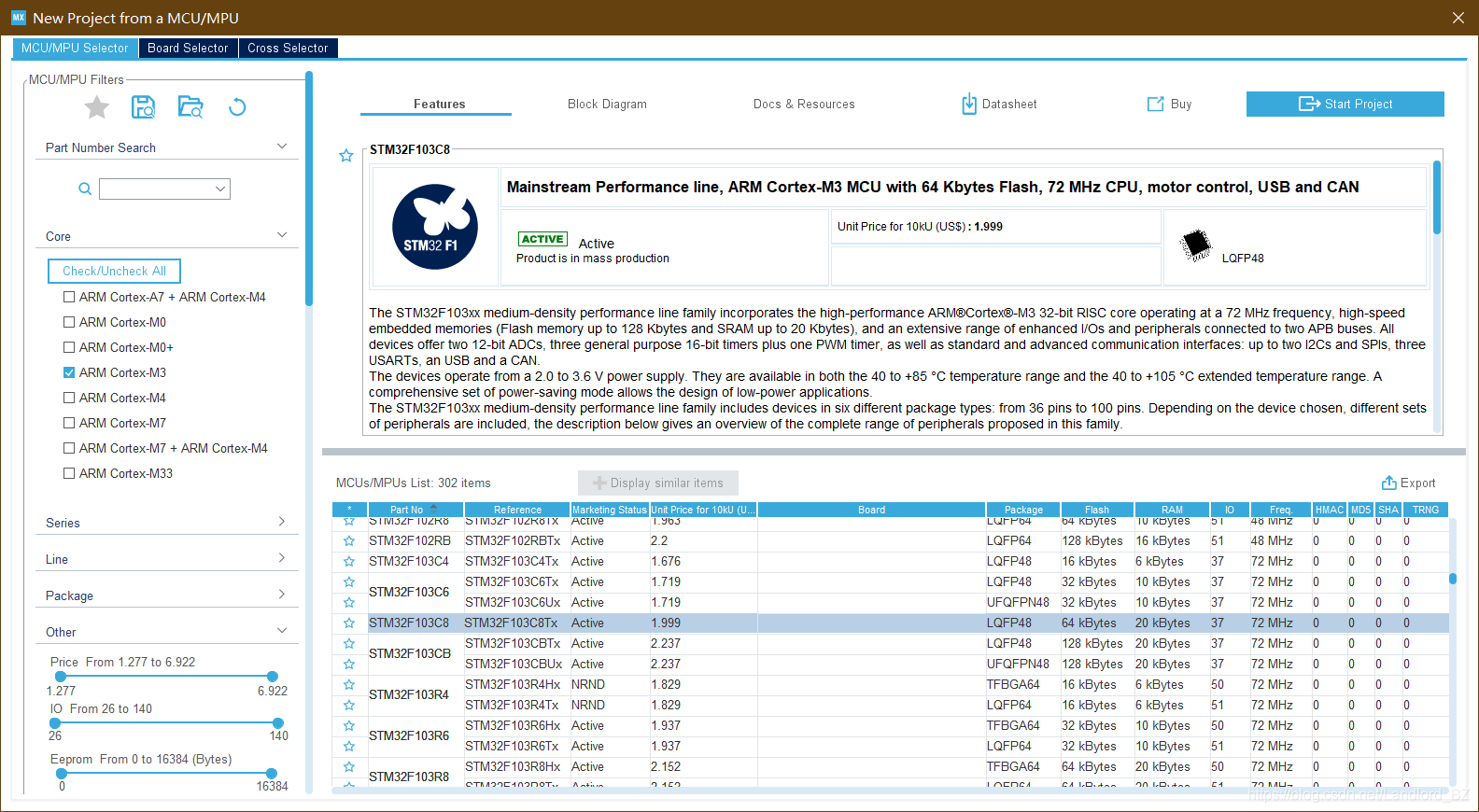This screenshot has width=1479, height=812.
Task: Click the Datasheet download icon
Action: click(x=969, y=104)
